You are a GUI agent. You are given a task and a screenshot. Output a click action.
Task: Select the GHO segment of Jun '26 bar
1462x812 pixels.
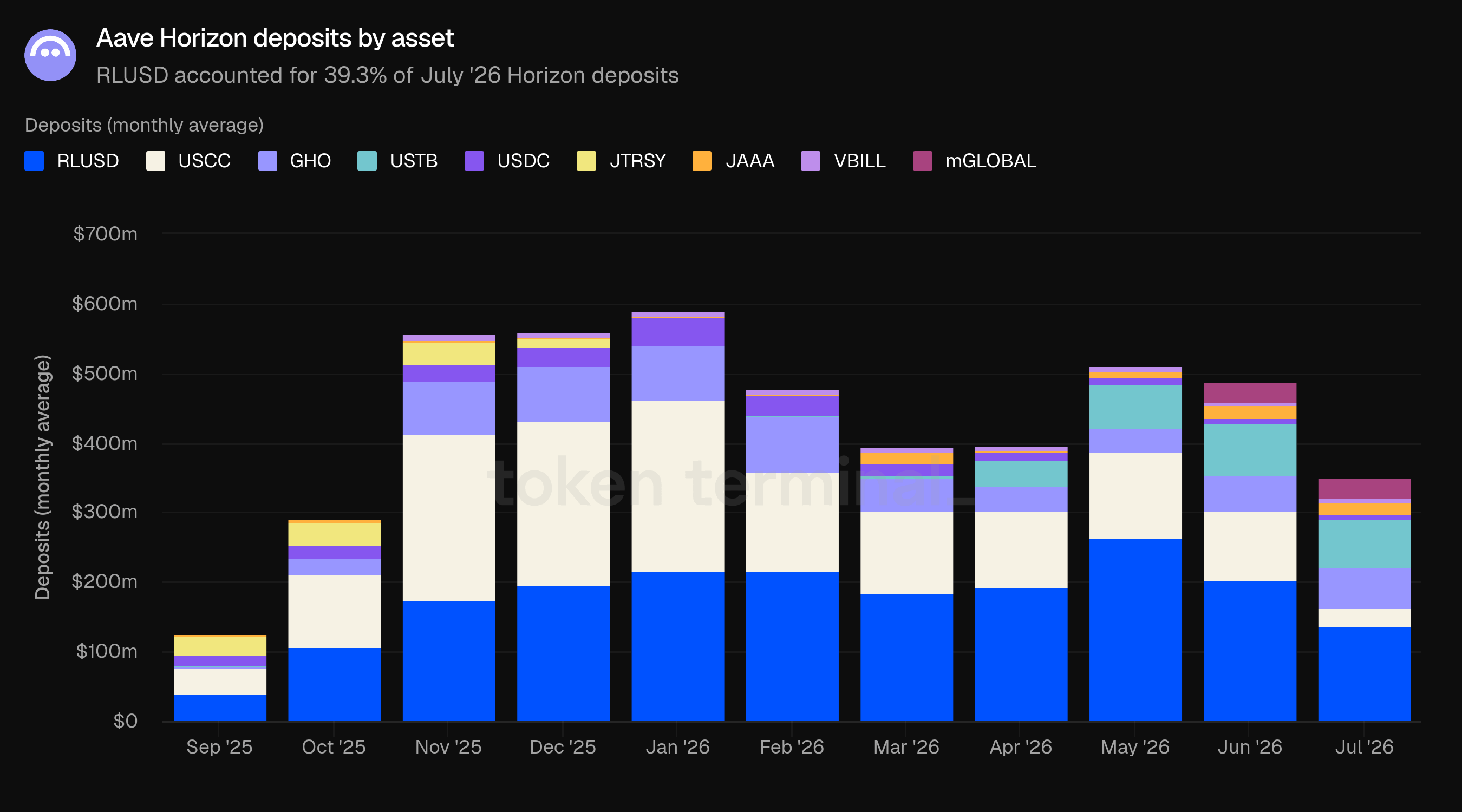[1250, 494]
